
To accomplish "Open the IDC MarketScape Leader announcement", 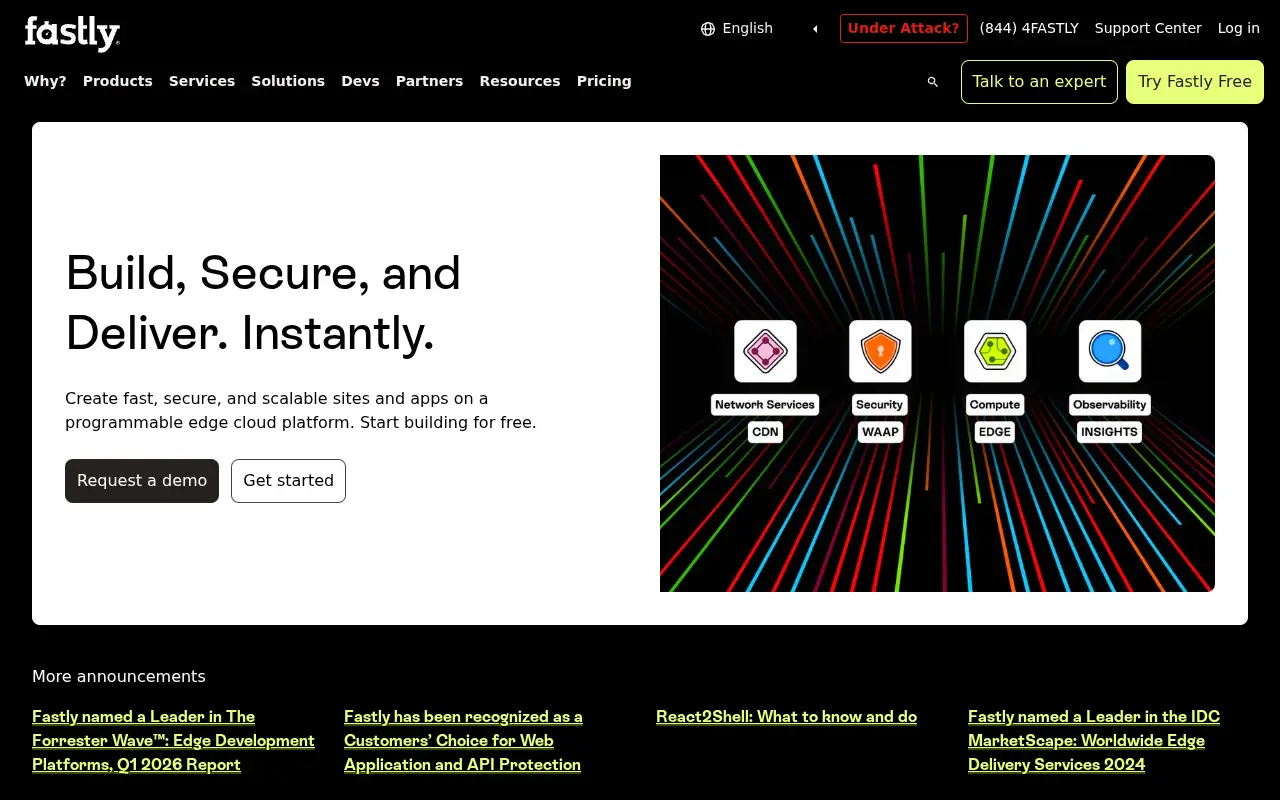I will (x=1094, y=741).
